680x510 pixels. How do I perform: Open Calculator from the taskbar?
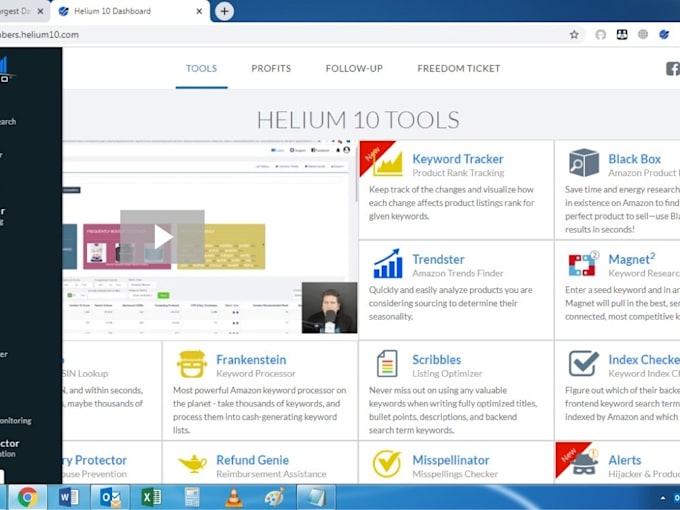(192, 497)
